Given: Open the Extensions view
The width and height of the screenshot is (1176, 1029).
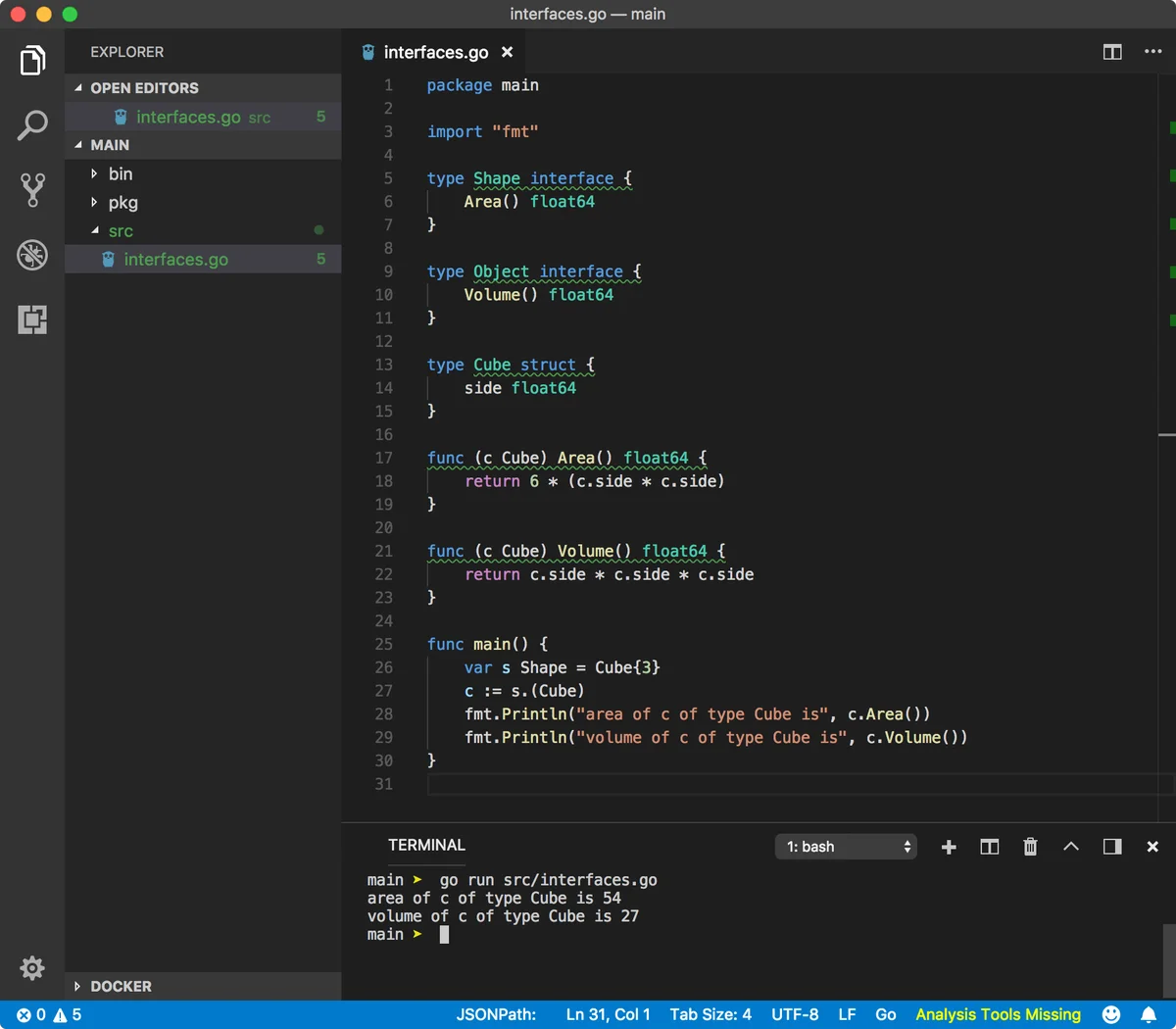Looking at the screenshot, I should point(32,319).
